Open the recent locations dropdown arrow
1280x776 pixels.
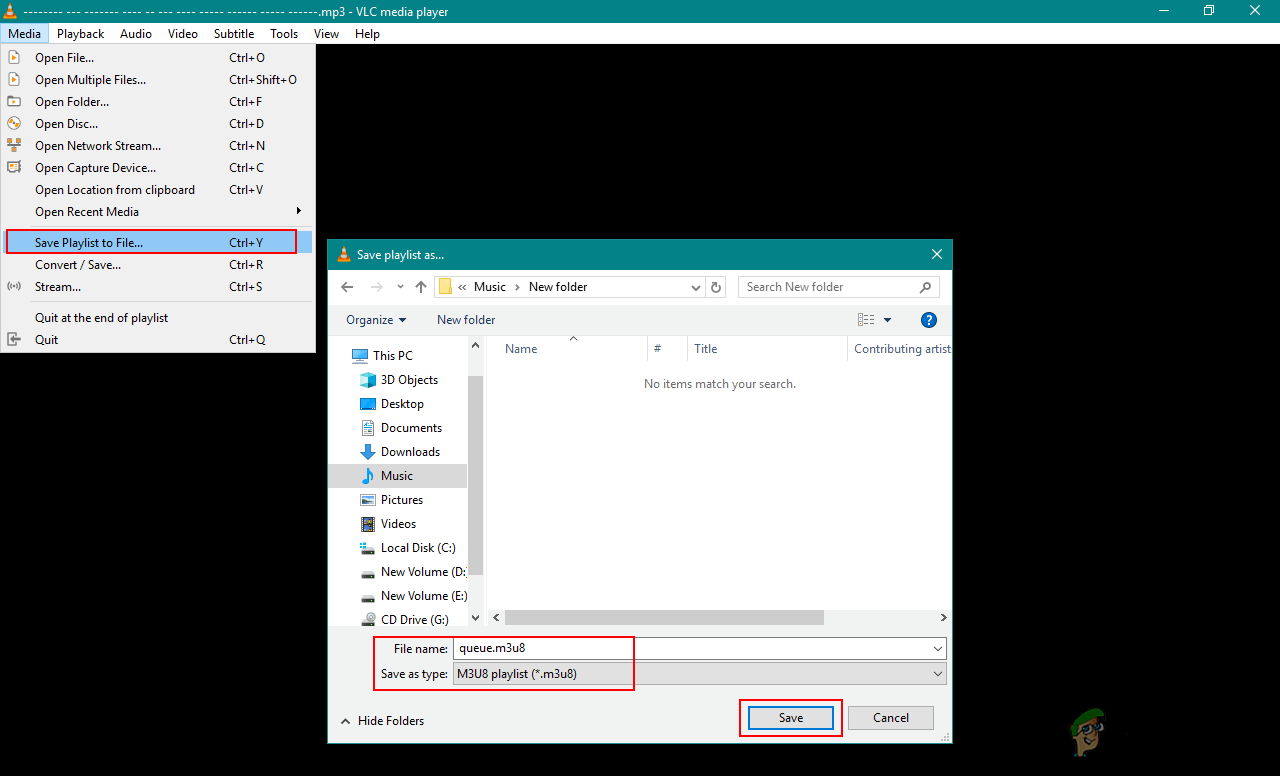[x=400, y=287]
